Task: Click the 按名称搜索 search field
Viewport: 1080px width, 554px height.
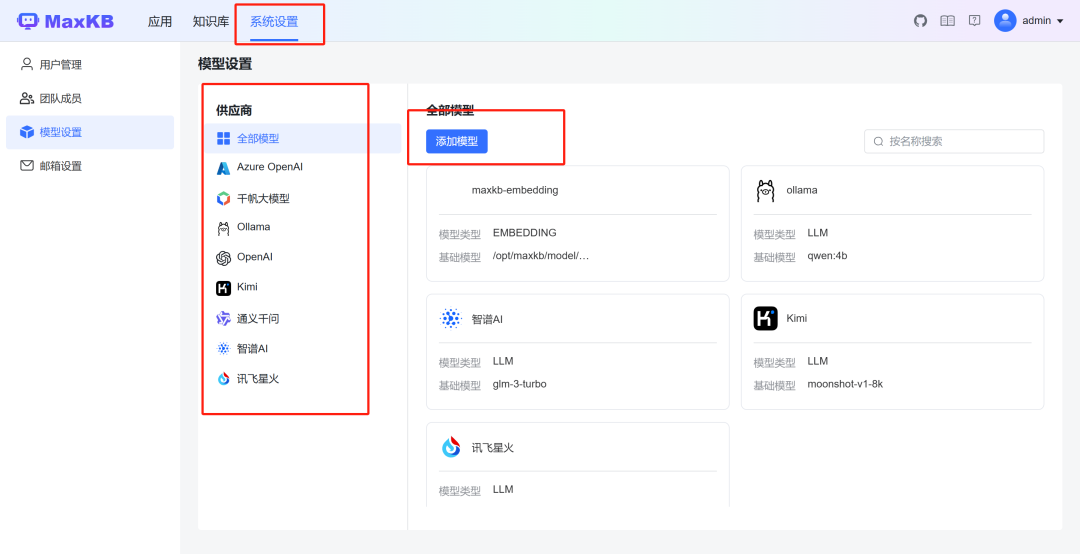Action: 954,141
